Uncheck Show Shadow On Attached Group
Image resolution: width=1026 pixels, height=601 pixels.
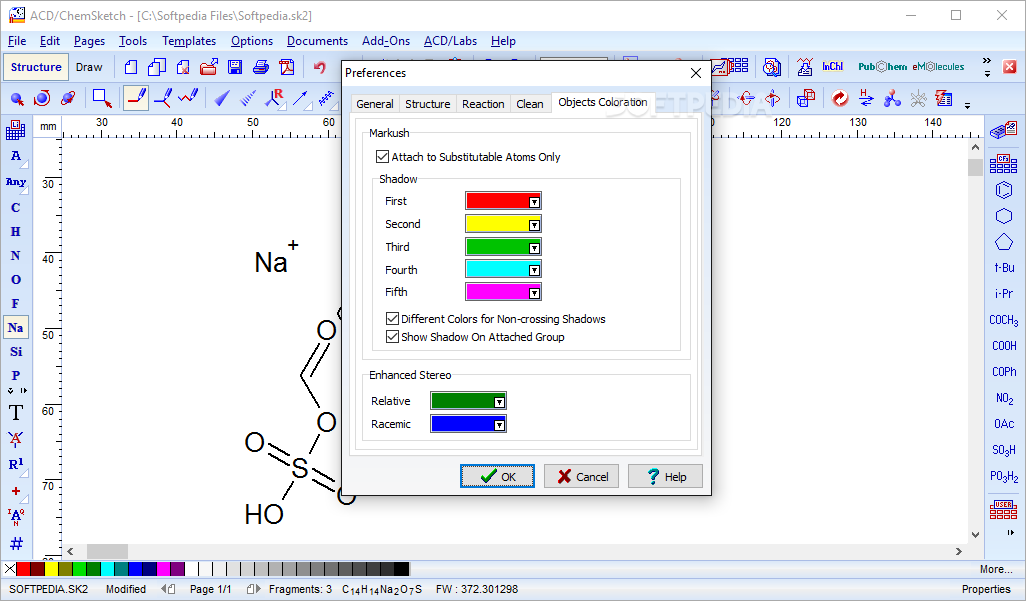tap(476, 337)
